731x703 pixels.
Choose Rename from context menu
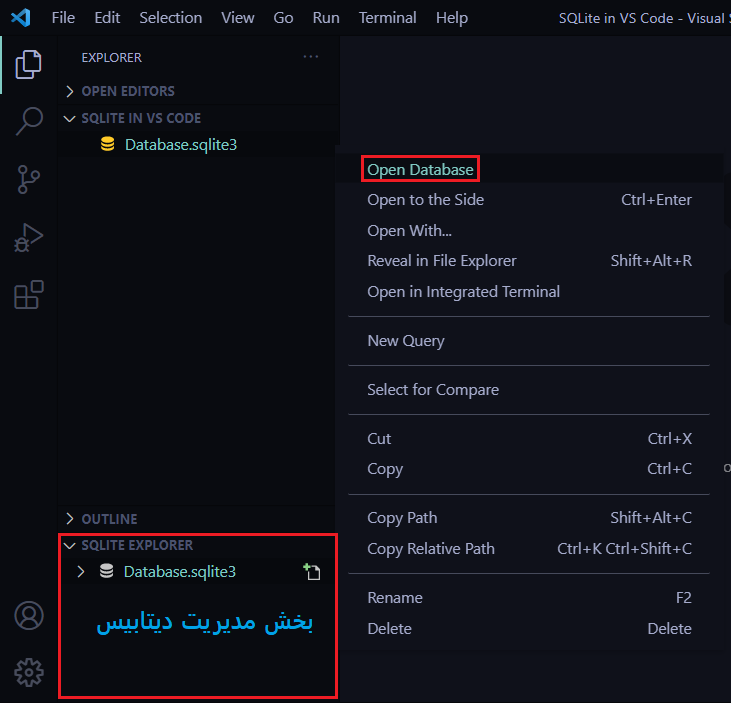(x=529, y=598)
